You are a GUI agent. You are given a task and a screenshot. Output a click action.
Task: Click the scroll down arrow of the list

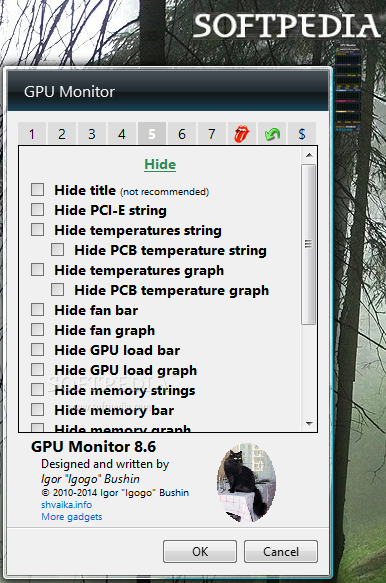click(x=309, y=423)
